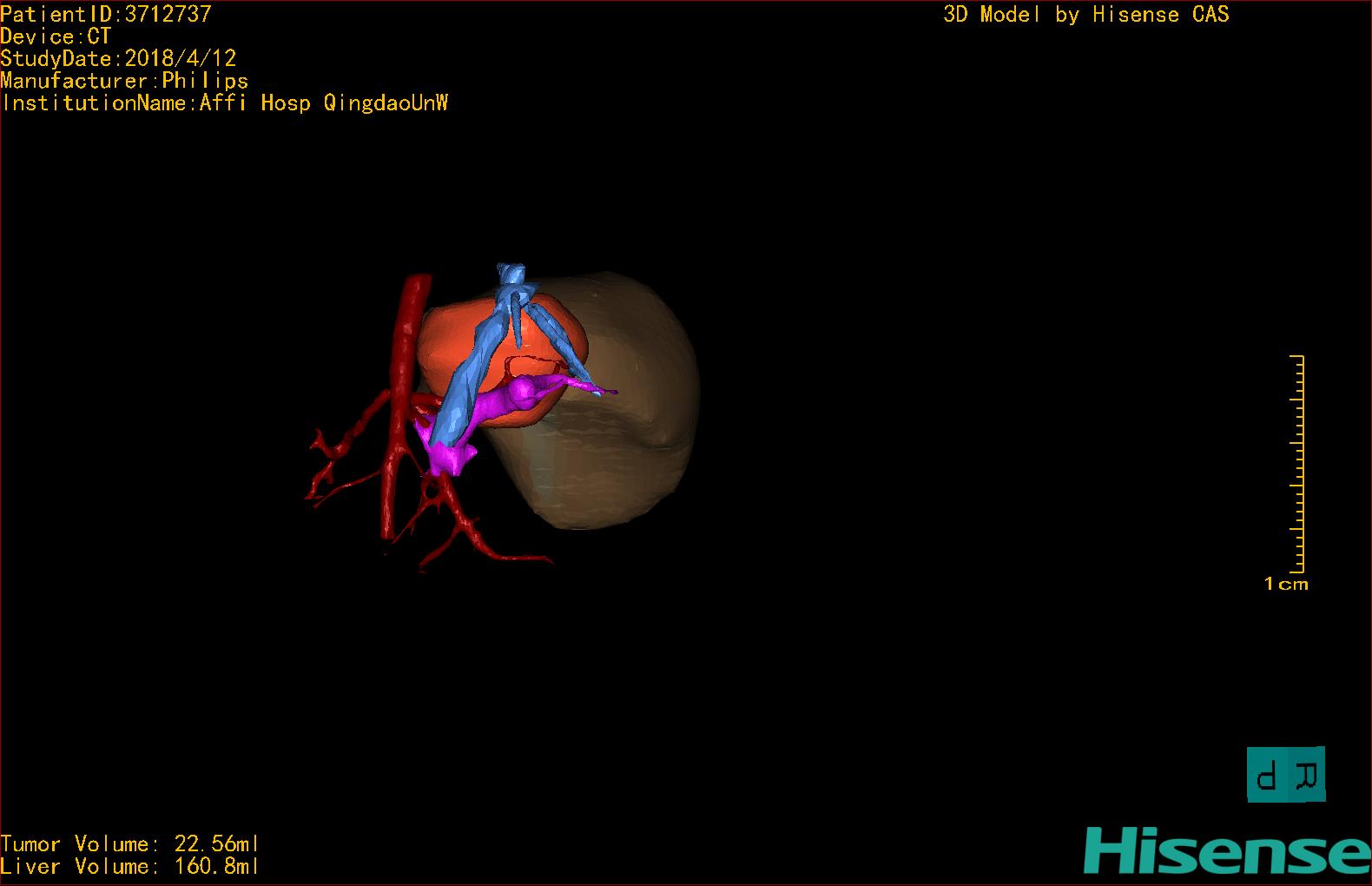Click the 3D Model by Hisense CAS title
This screenshot has width=1372, height=886.
click(x=1086, y=15)
